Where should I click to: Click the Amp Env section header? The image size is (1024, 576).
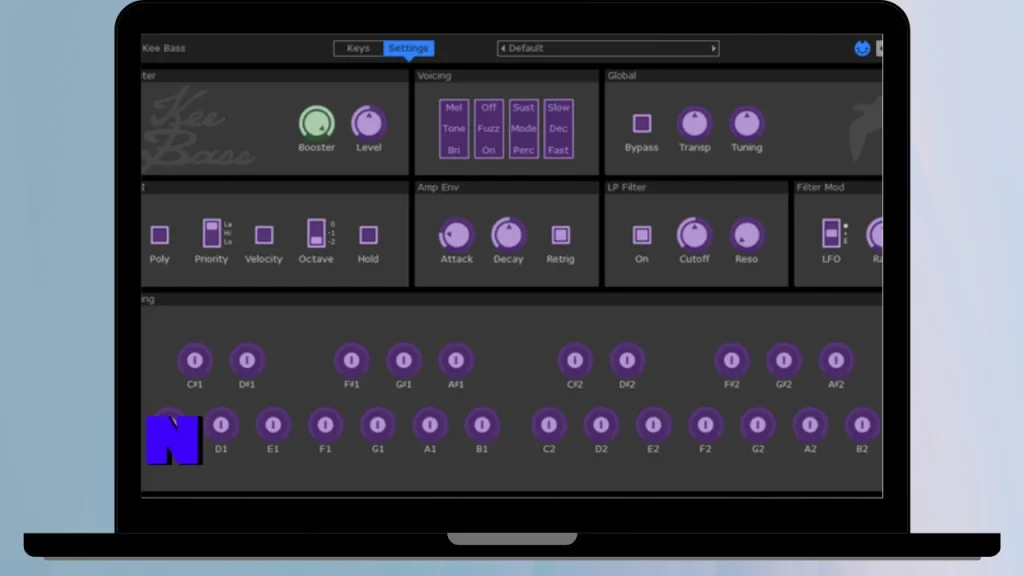tap(438, 187)
